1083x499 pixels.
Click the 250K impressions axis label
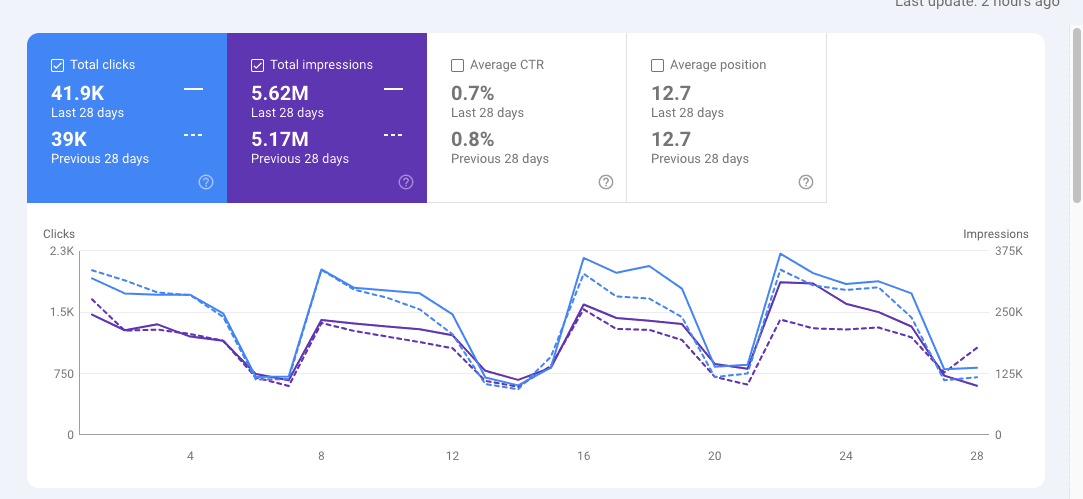[1008, 312]
